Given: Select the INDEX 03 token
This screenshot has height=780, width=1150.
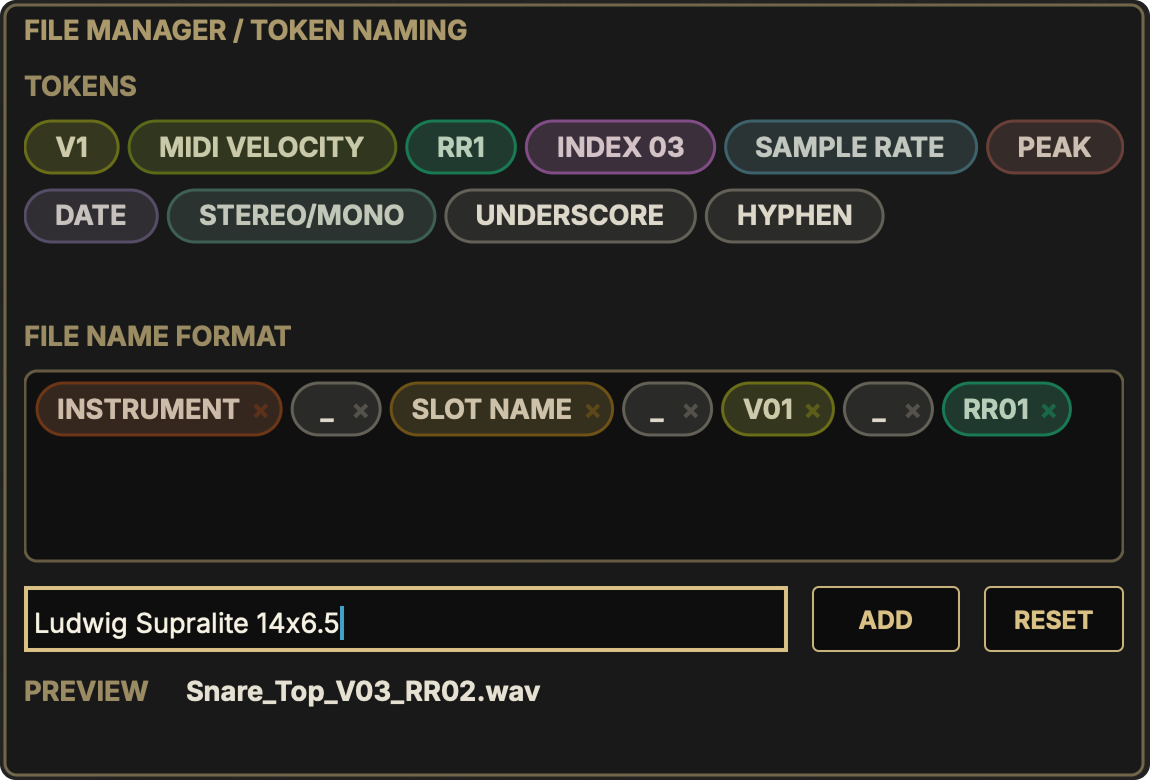Looking at the screenshot, I should [x=620, y=147].
